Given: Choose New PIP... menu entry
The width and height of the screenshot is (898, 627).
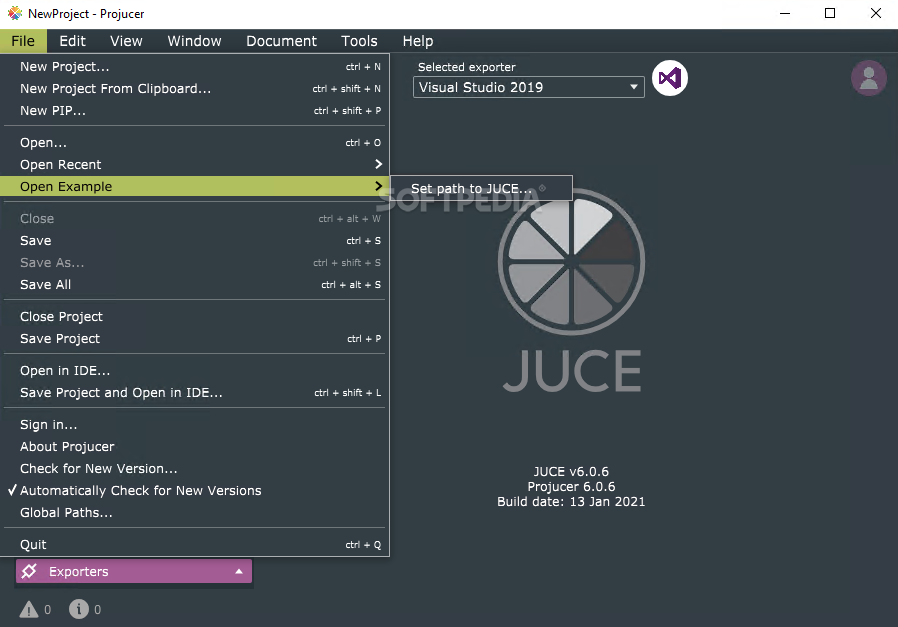Looking at the screenshot, I should click(195, 111).
